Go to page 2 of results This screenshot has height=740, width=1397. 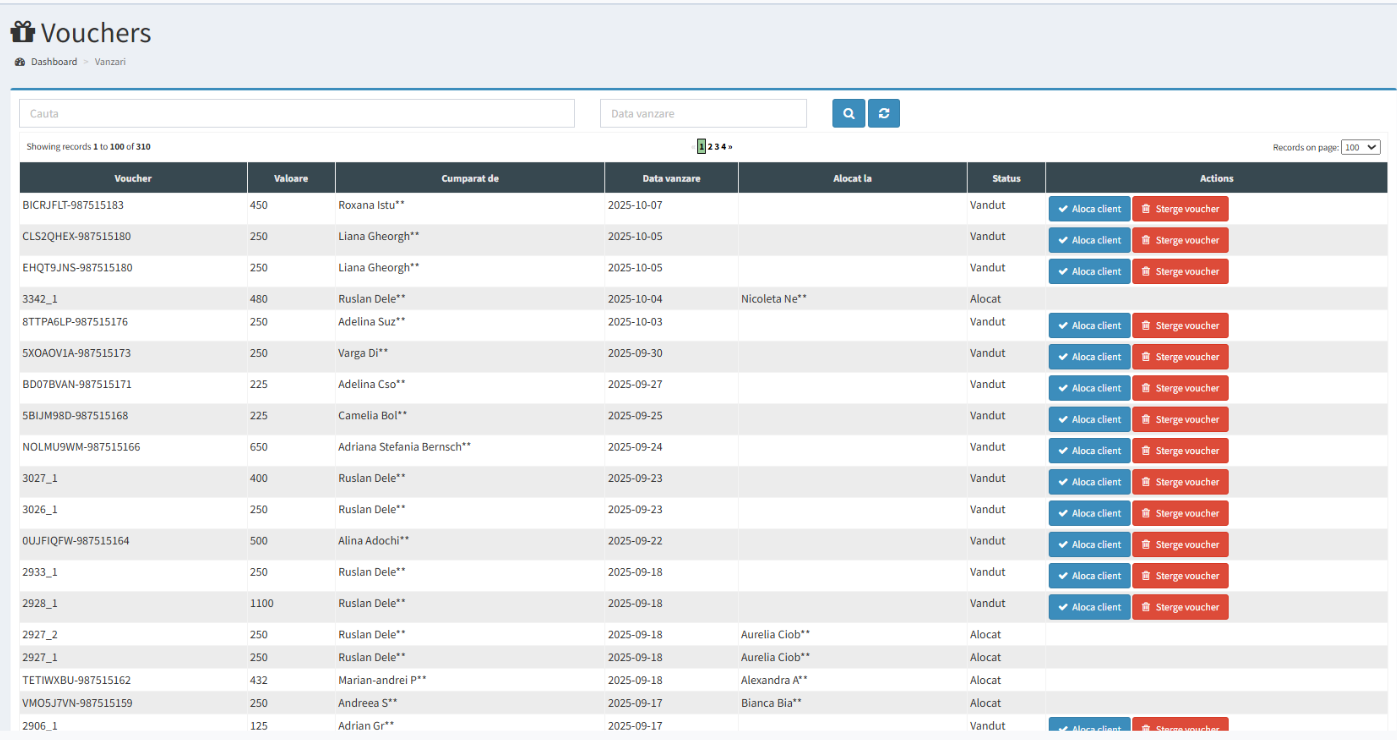tap(710, 147)
